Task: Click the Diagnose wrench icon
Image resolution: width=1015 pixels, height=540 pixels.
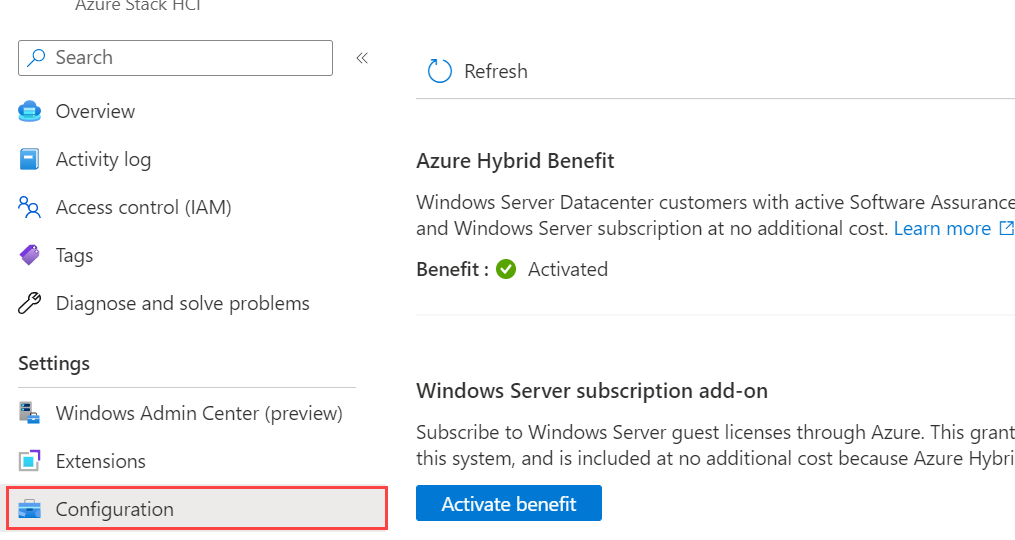Action: tap(30, 303)
